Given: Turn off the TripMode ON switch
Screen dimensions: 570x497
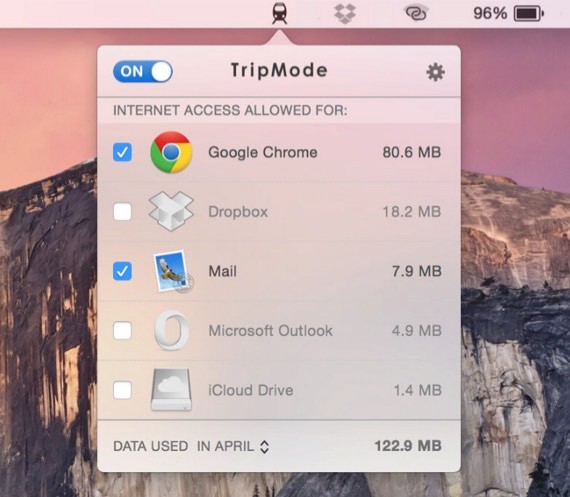Looking at the screenshot, I should (x=142, y=71).
